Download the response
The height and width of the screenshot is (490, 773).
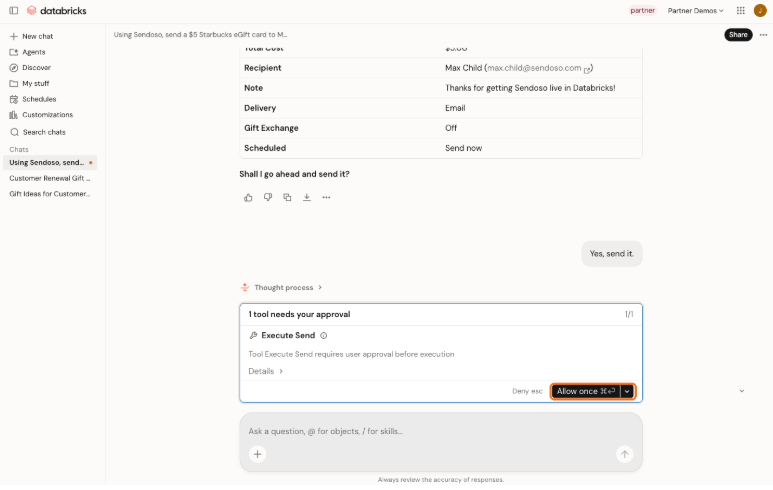click(307, 198)
